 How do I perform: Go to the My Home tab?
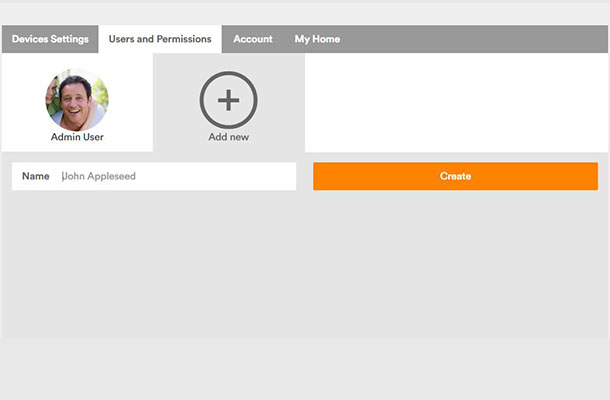pos(317,39)
